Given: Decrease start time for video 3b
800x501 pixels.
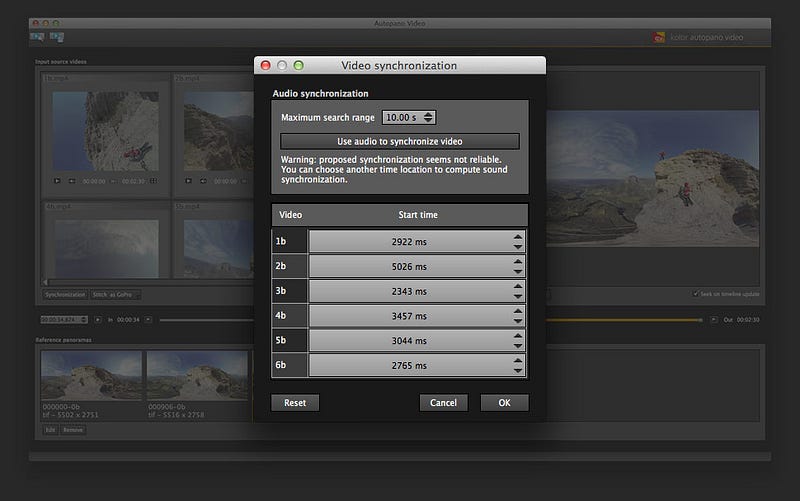Looking at the screenshot, I should tap(518, 296).
